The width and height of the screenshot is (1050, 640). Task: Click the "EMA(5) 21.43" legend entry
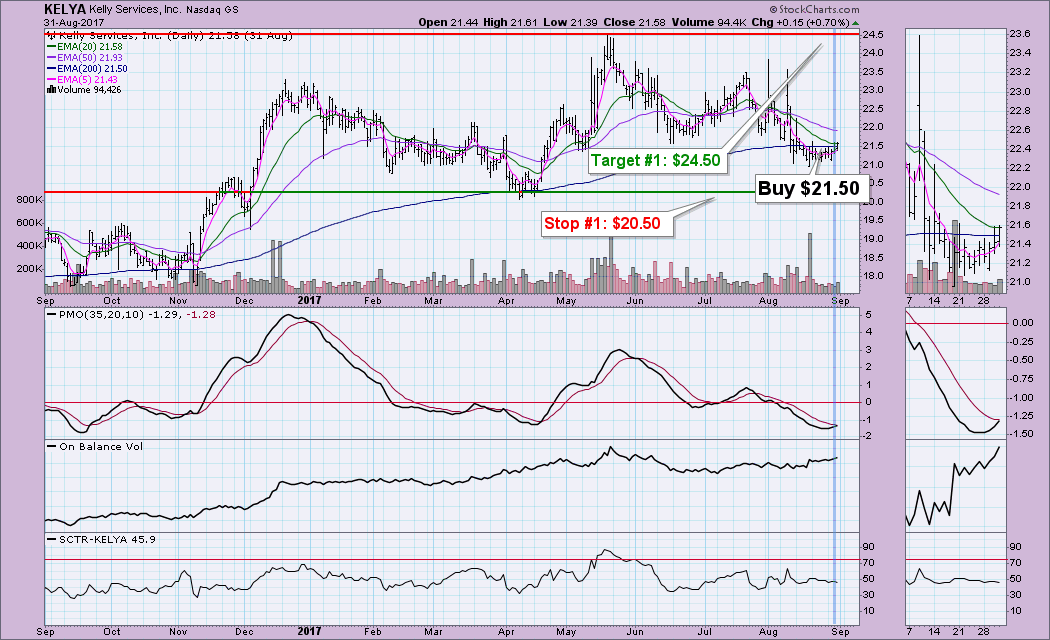[87, 79]
